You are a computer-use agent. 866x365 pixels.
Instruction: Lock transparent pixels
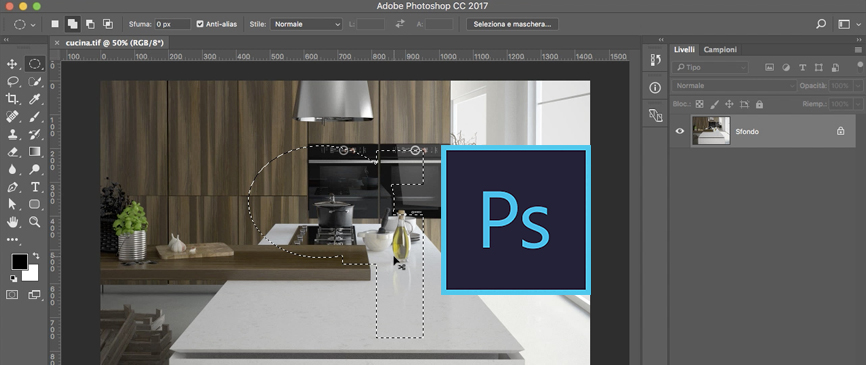tap(699, 104)
